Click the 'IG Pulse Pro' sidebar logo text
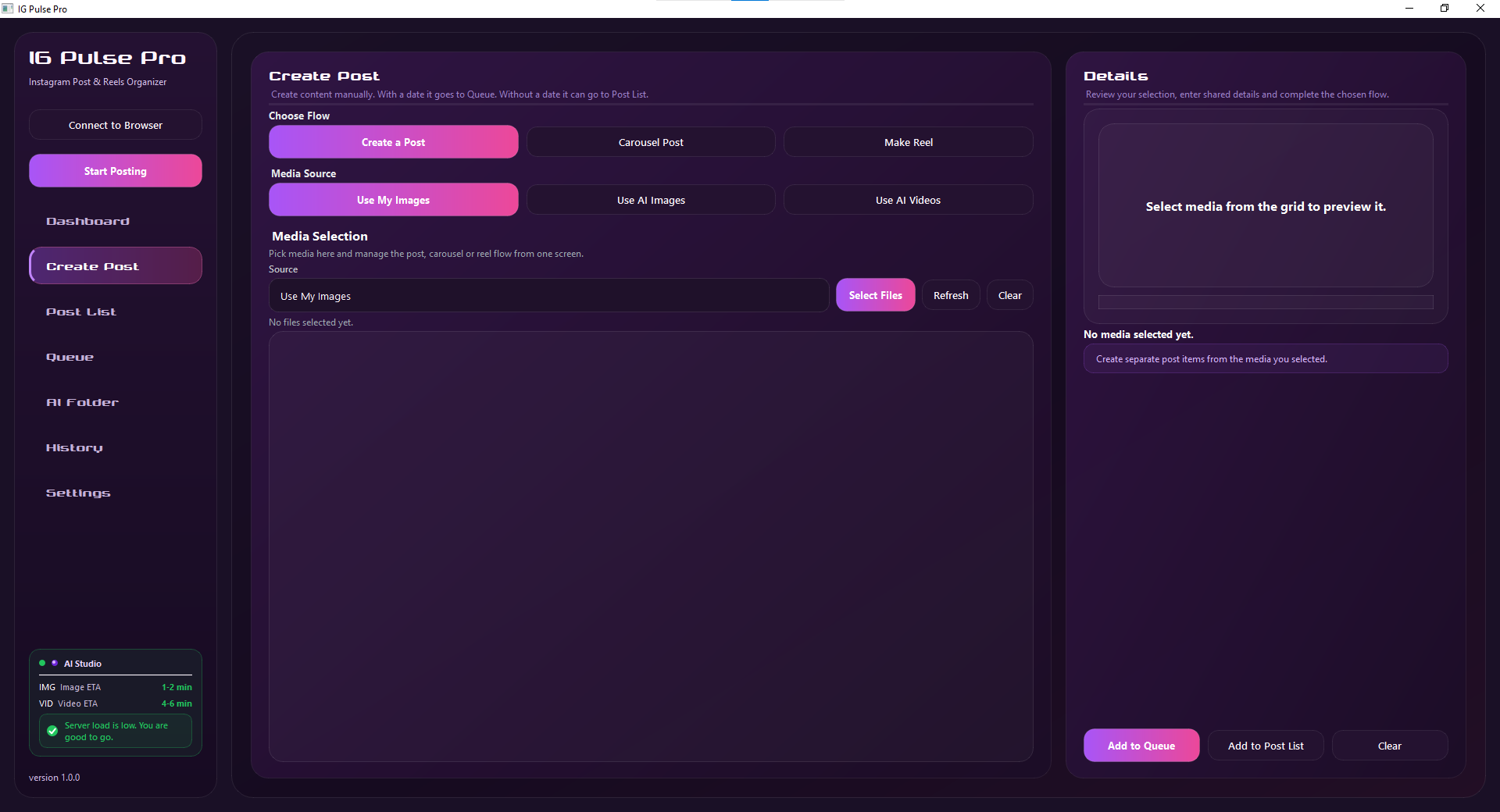 click(x=107, y=58)
